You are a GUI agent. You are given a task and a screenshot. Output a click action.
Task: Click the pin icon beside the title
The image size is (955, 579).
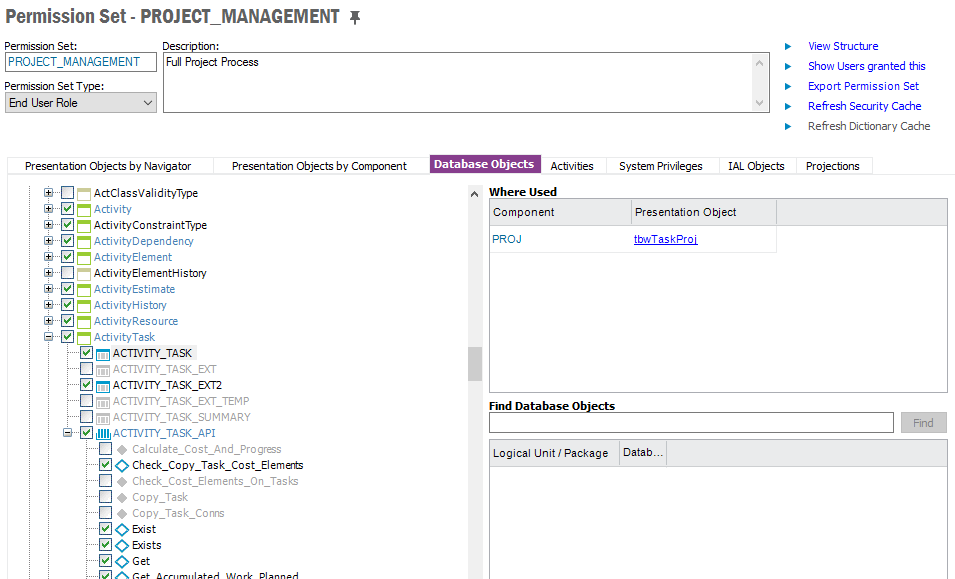(354, 18)
